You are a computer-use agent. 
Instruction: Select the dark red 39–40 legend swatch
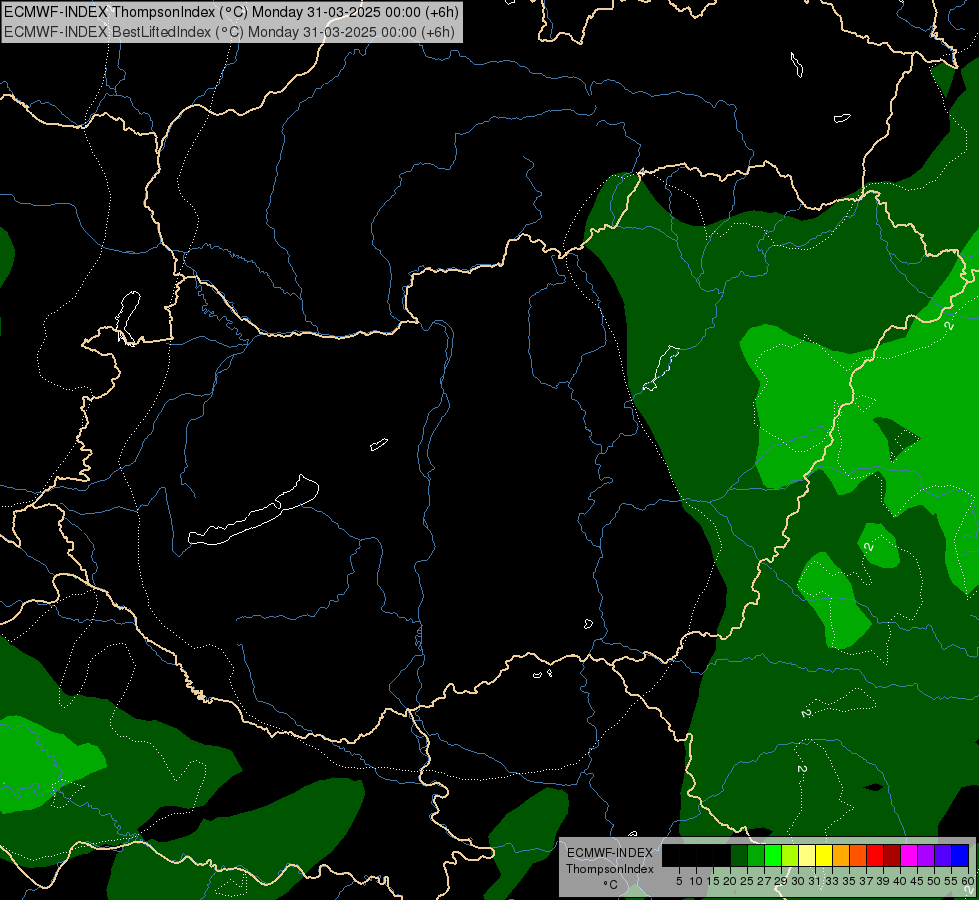(892, 855)
